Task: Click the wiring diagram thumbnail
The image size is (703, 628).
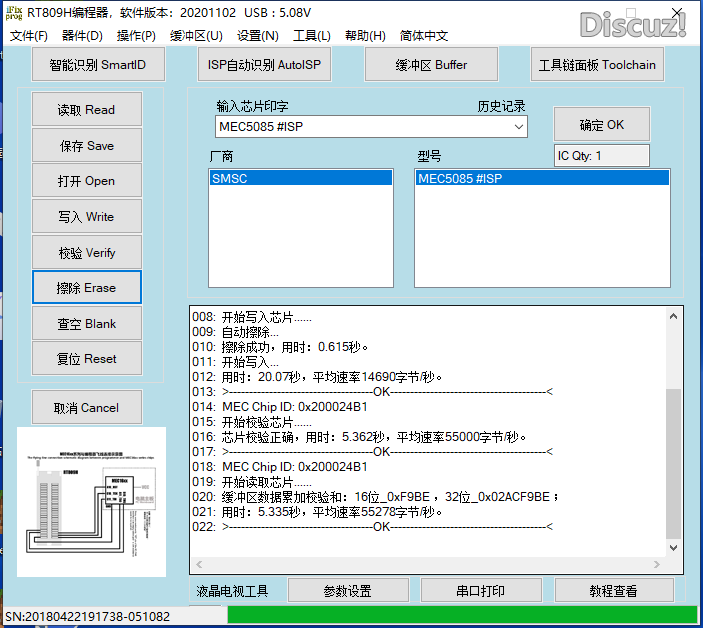Action: click(x=91, y=502)
